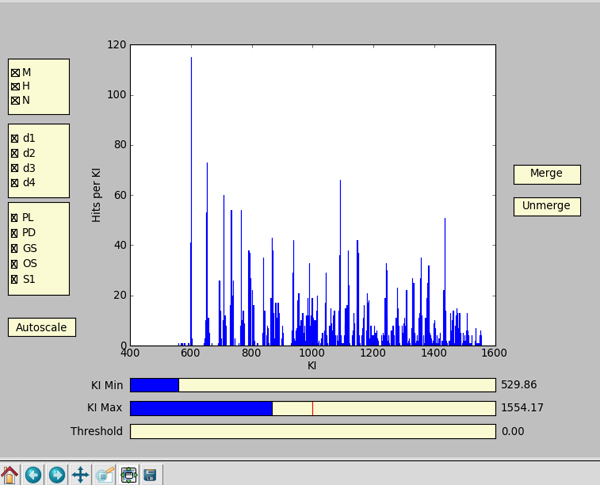Toggle the GS checkbox

coord(15,248)
